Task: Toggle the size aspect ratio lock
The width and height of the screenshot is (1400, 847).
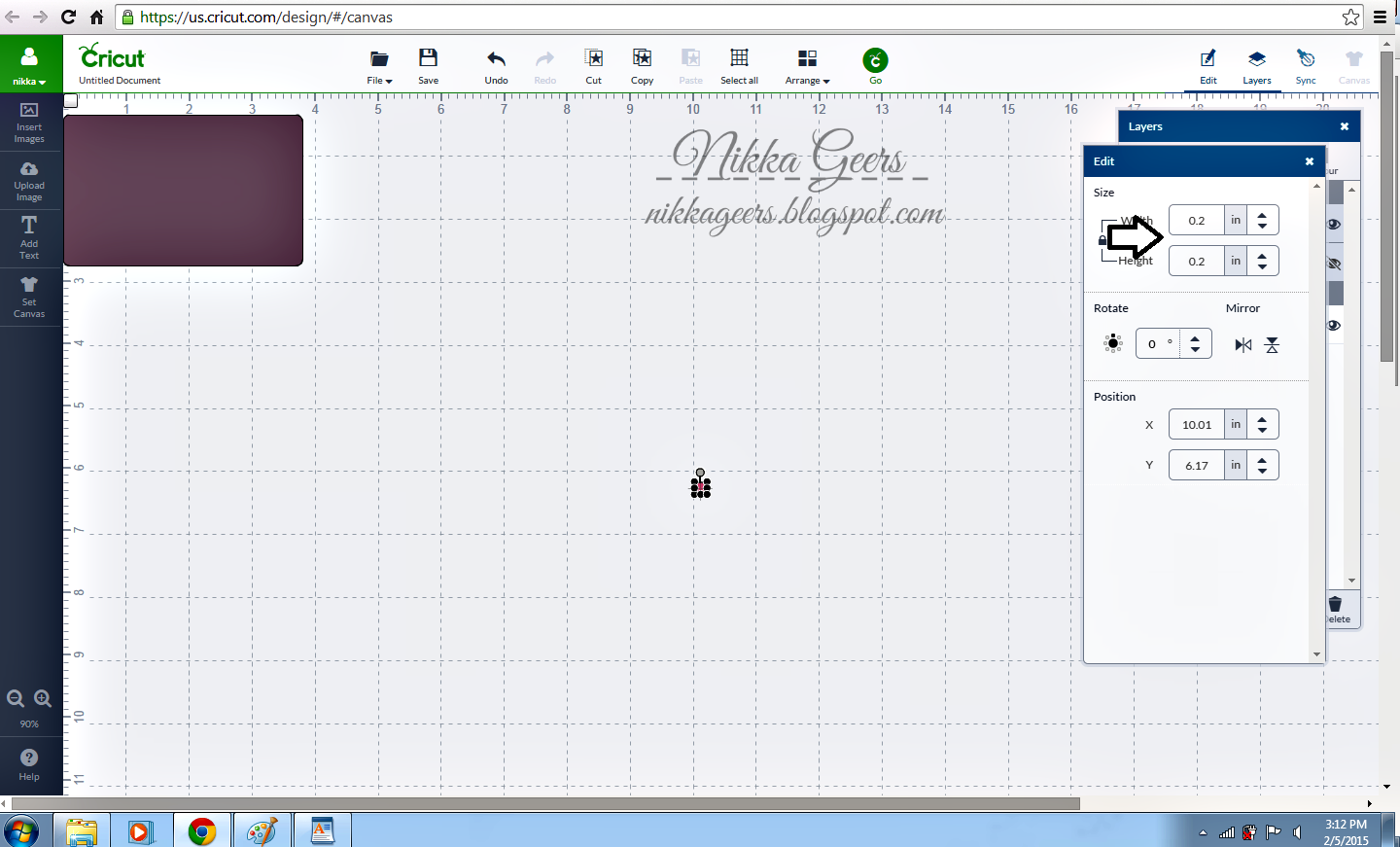Action: click(1104, 240)
